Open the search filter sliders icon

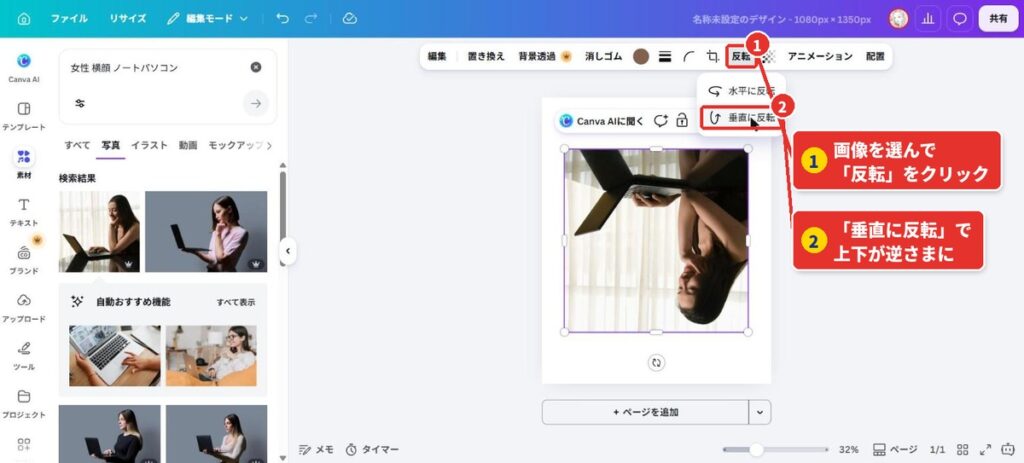80,103
